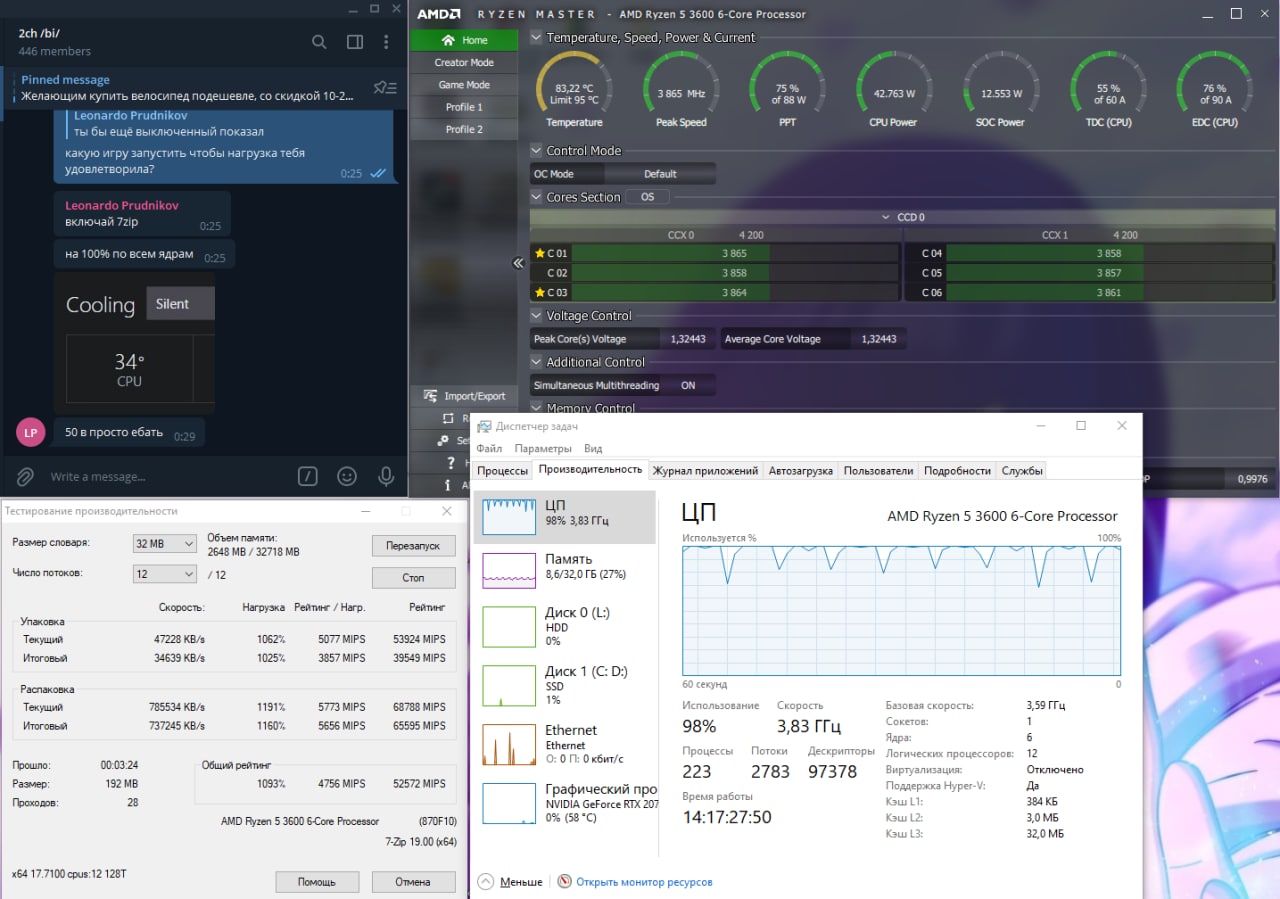Image resolution: width=1280 pixels, height=899 pixels.
Task: Collapse the Temperature, Speed, Power & Current section
Action: tap(537, 38)
